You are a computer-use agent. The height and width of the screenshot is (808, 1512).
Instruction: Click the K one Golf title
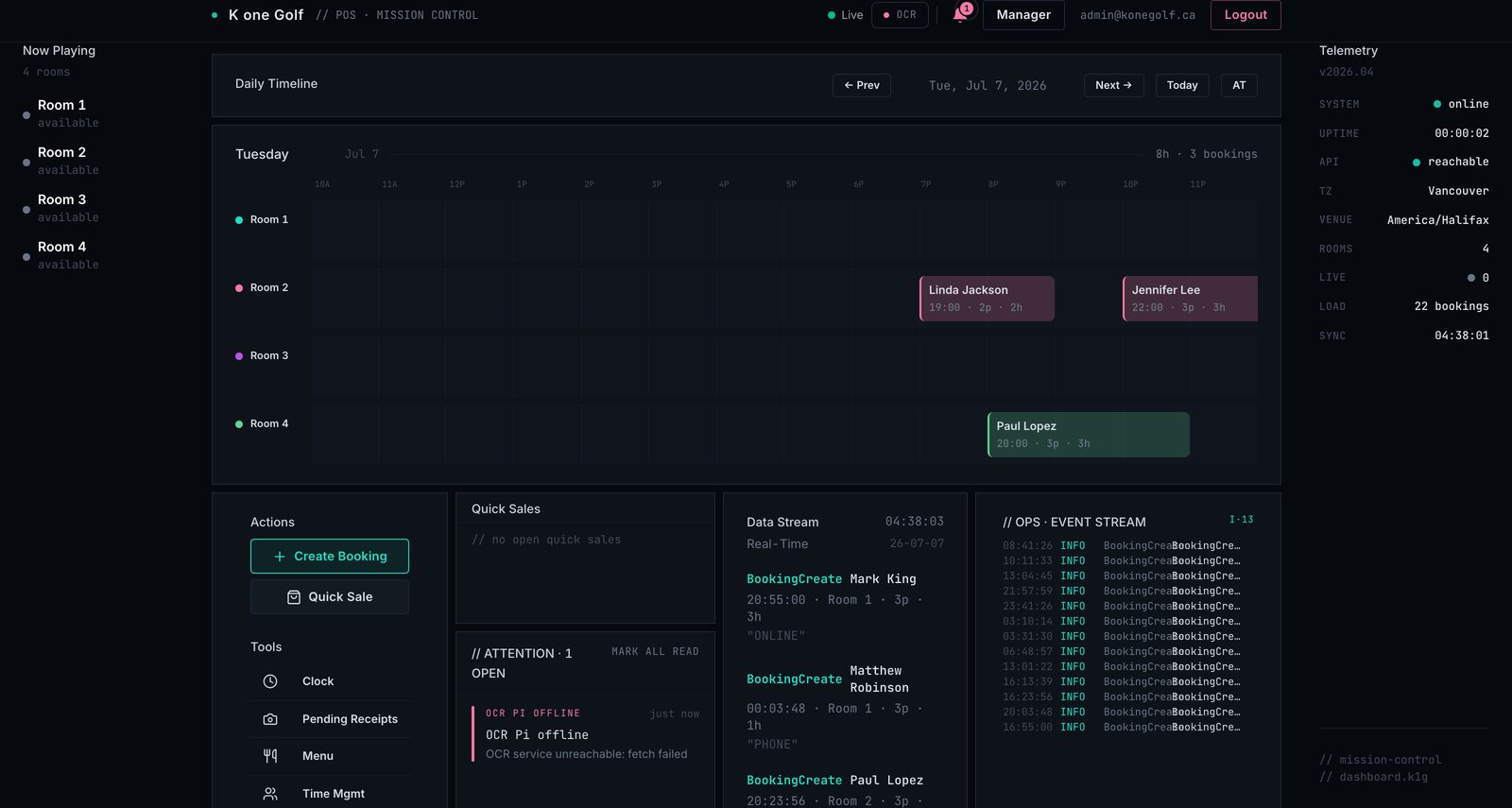266,15
